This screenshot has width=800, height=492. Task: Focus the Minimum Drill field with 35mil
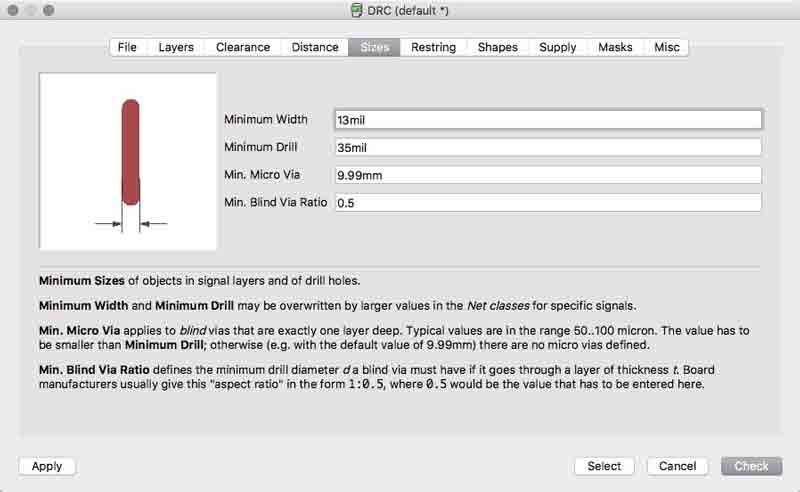tap(548, 147)
